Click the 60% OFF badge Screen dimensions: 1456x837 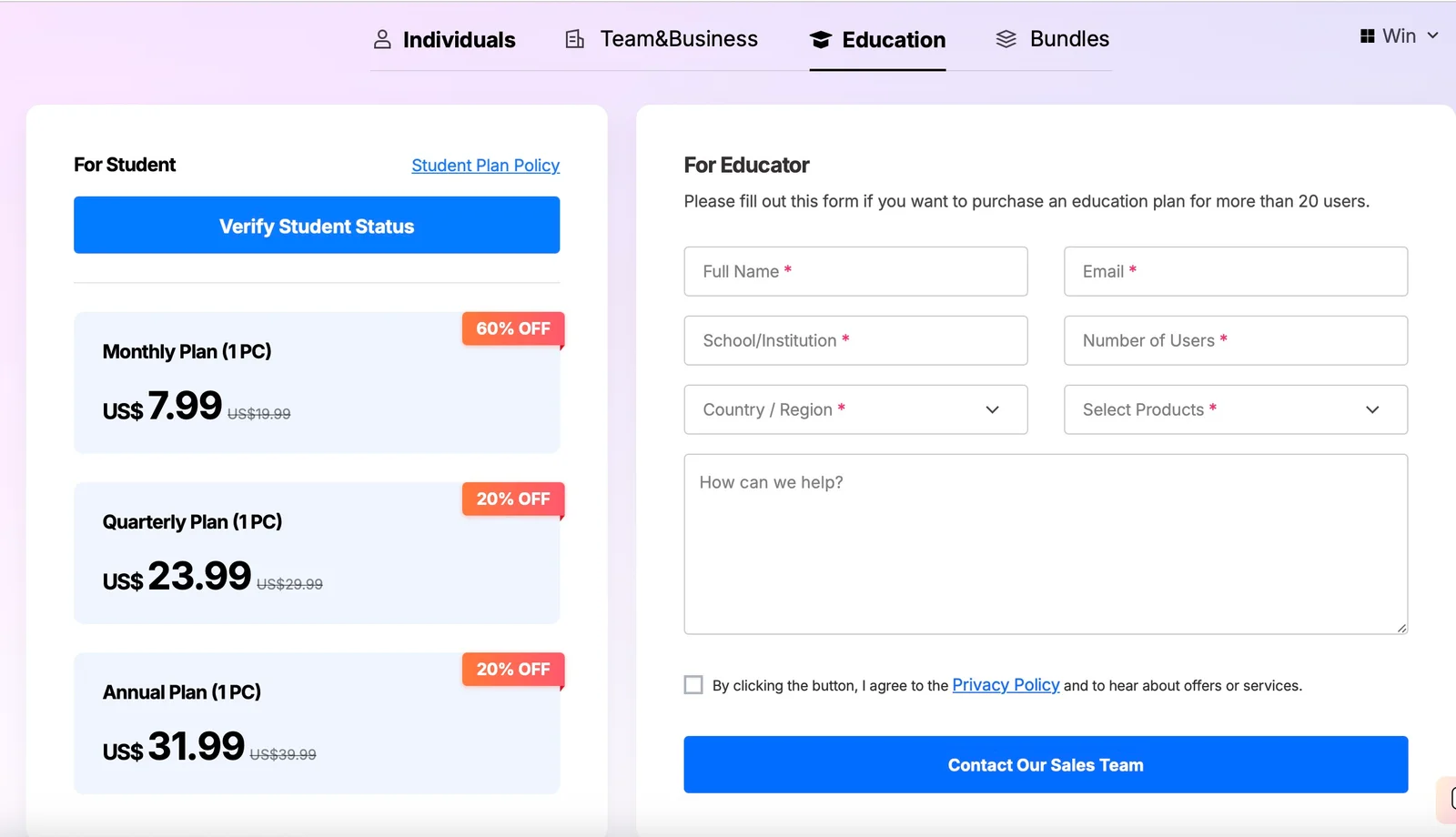(513, 328)
